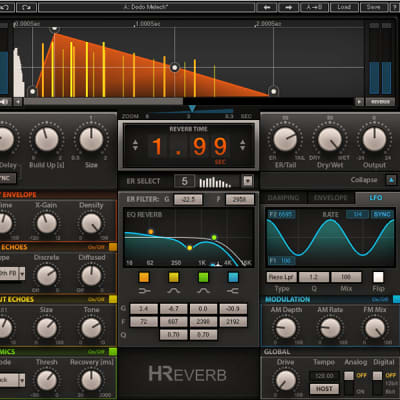Click the EQ frequency value 2192
400x400 pixels.
coord(233,322)
